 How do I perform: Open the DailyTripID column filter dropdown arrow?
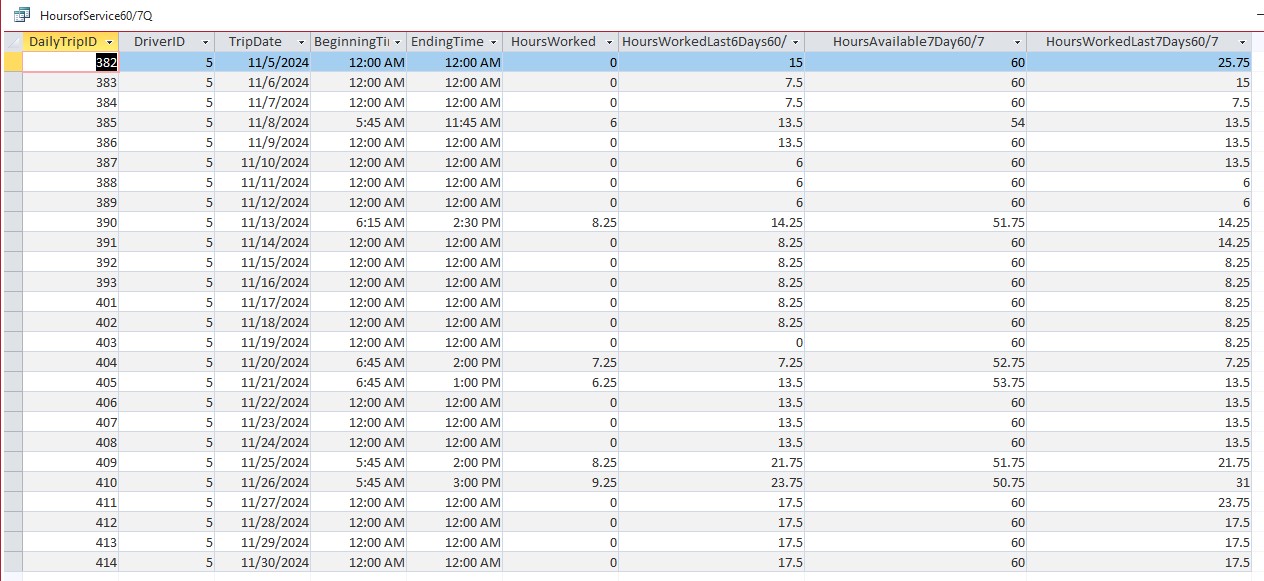tap(109, 42)
